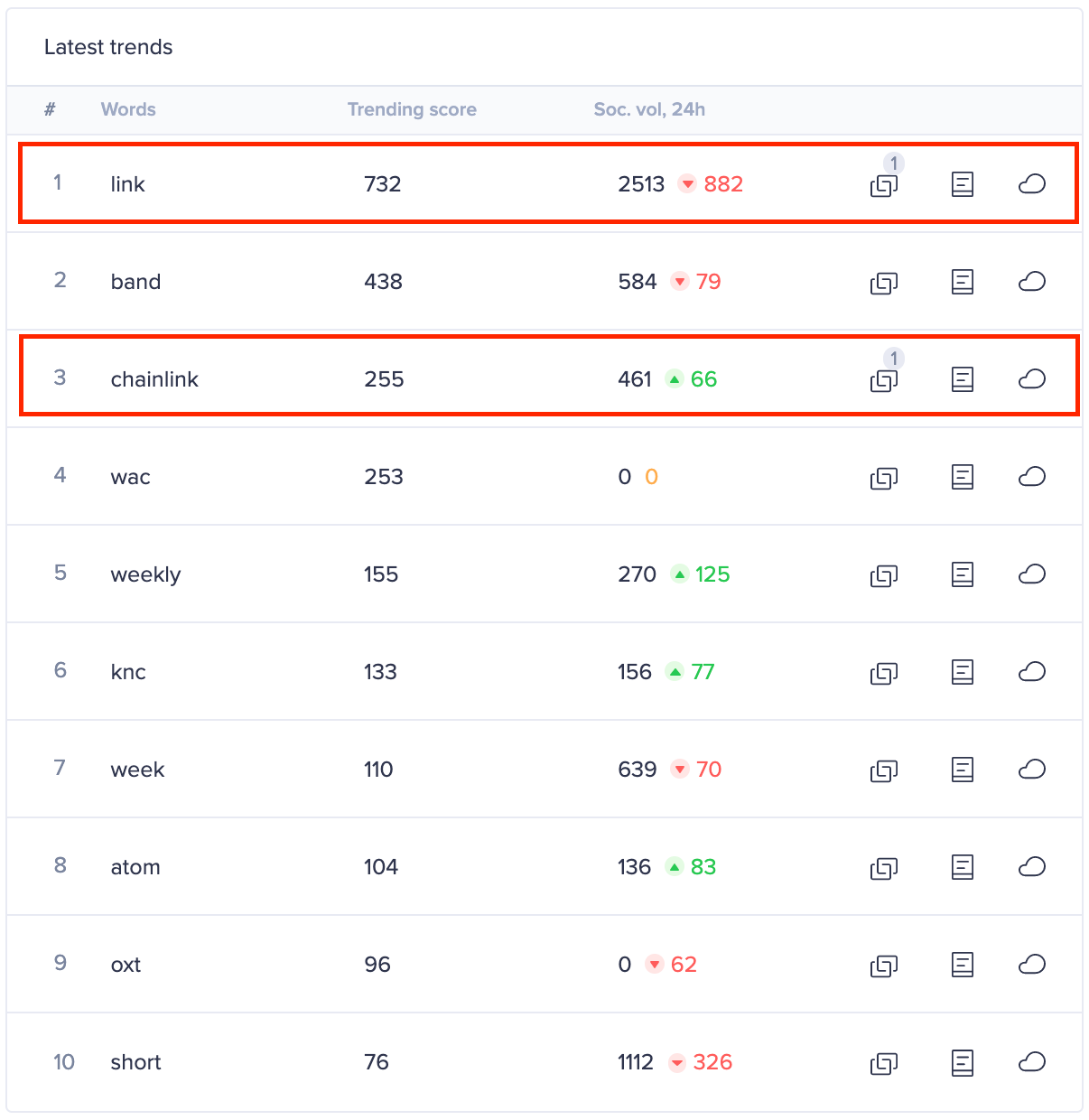Click the connected trends icon for week

[883, 770]
